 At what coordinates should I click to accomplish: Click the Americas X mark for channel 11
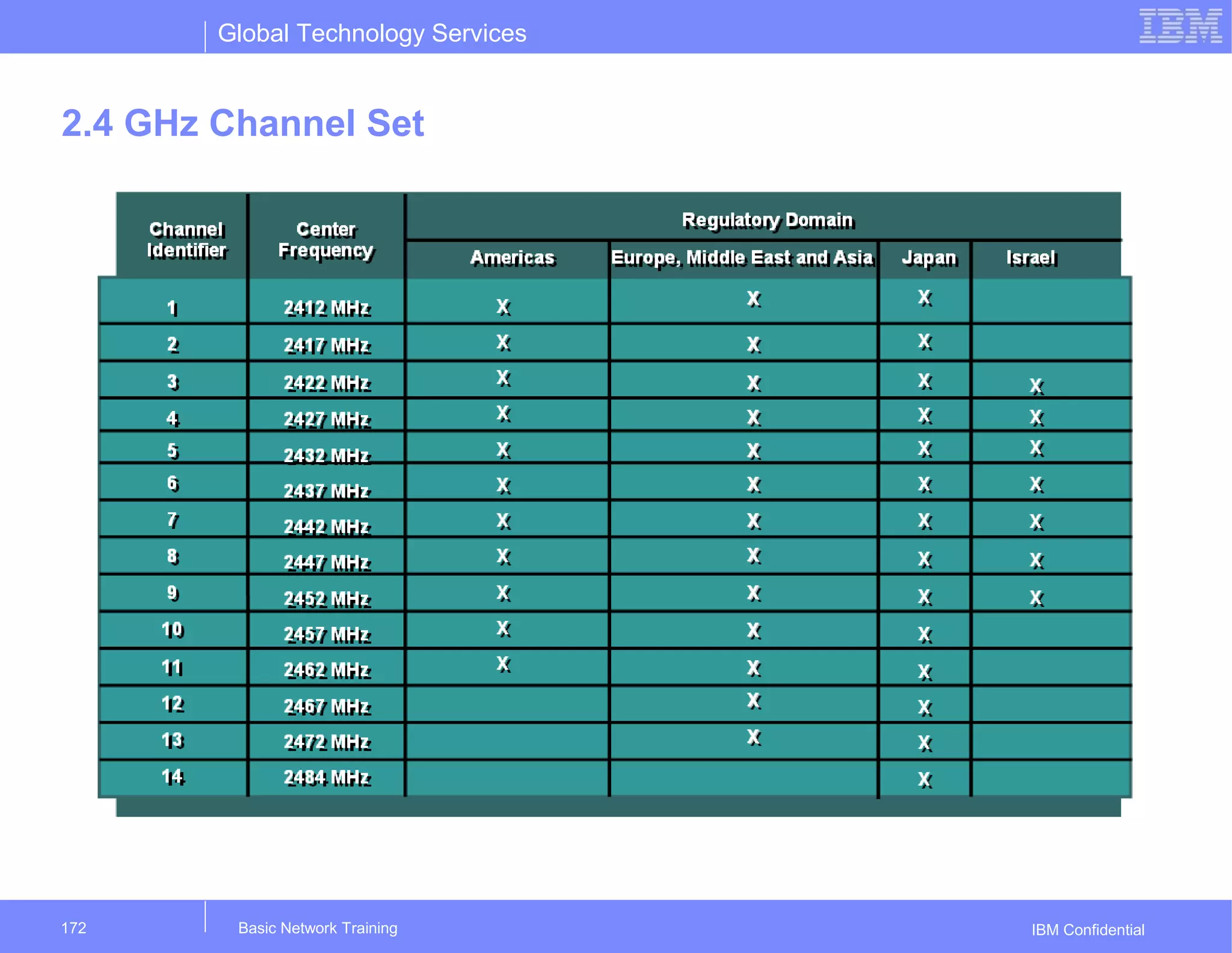click(504, 664)
